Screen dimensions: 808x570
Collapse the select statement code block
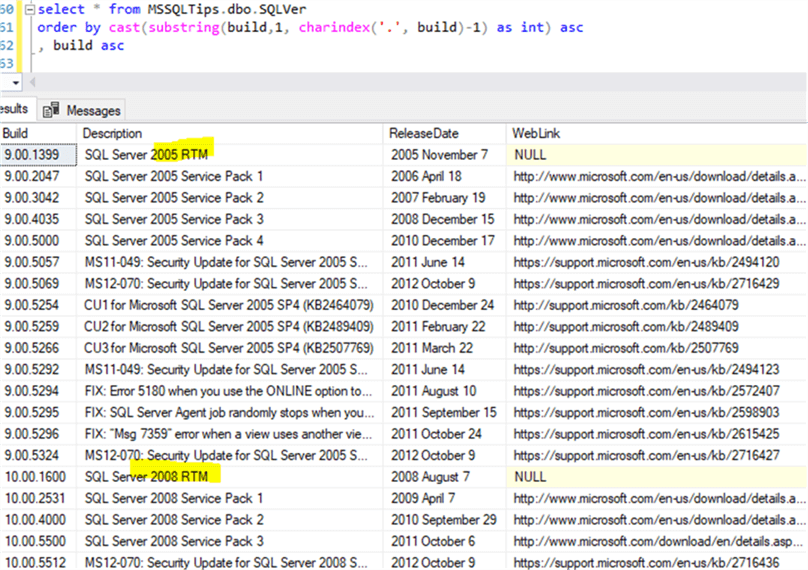[x=30, y=10]
